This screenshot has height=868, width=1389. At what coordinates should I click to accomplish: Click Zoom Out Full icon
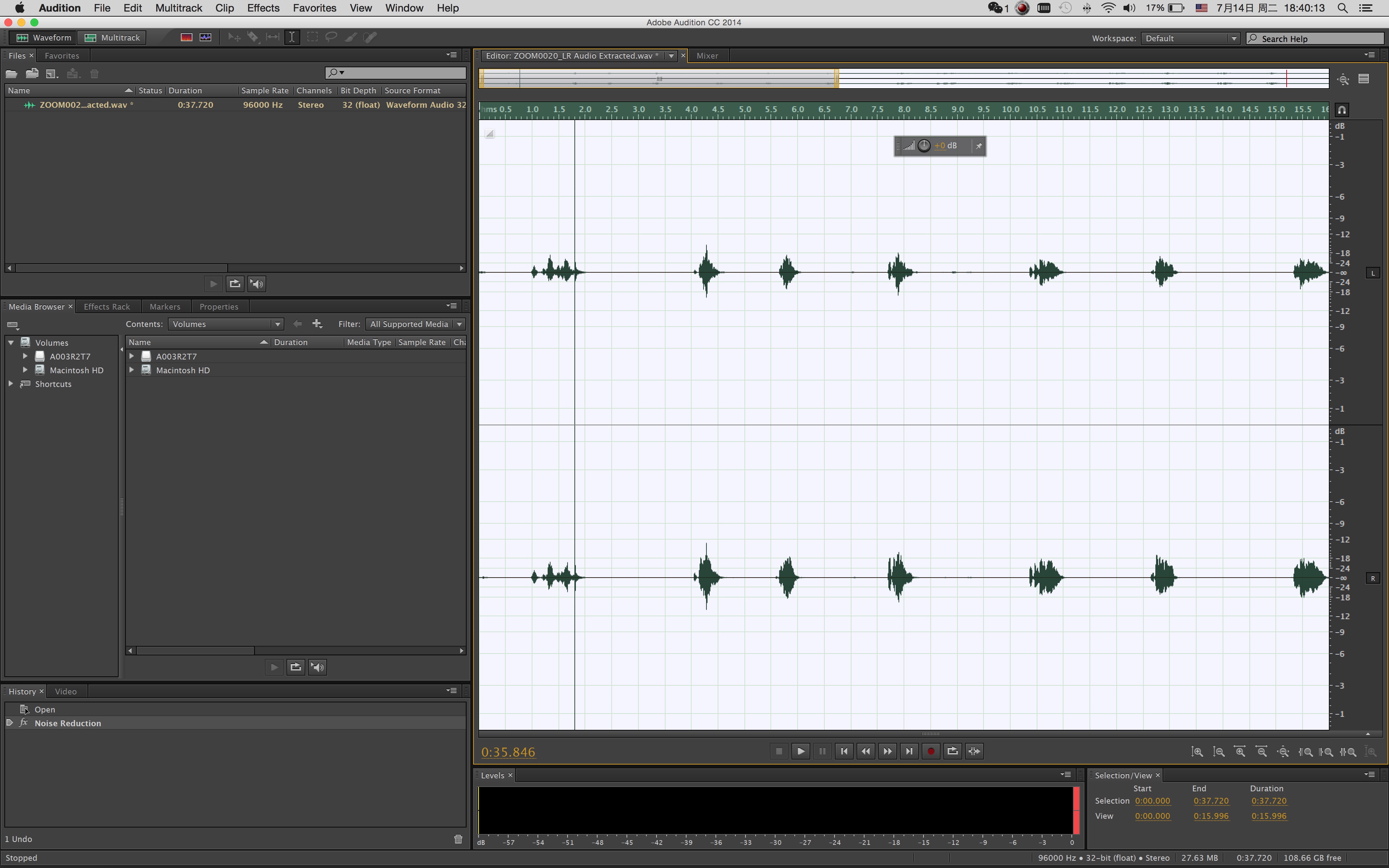point(1283,752)
